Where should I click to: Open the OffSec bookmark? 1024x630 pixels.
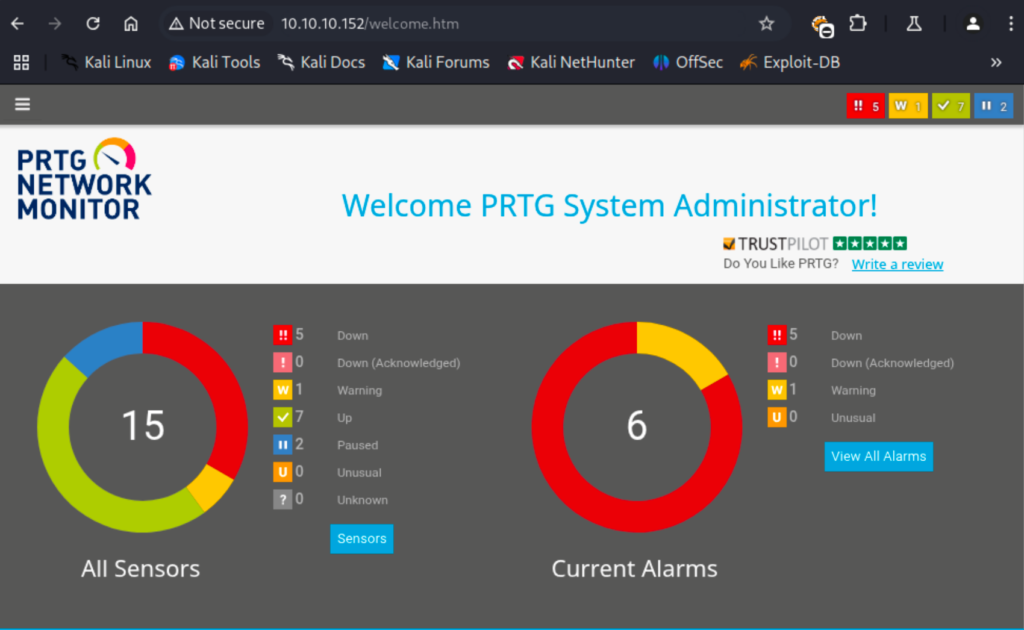[688, 63]
